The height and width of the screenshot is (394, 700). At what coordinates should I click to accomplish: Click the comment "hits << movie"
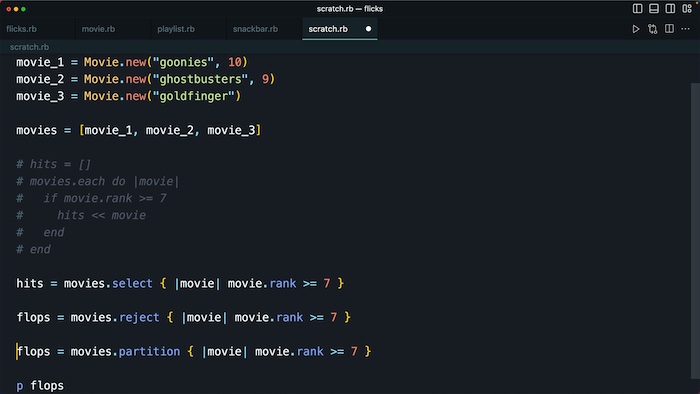click(101, 215)
